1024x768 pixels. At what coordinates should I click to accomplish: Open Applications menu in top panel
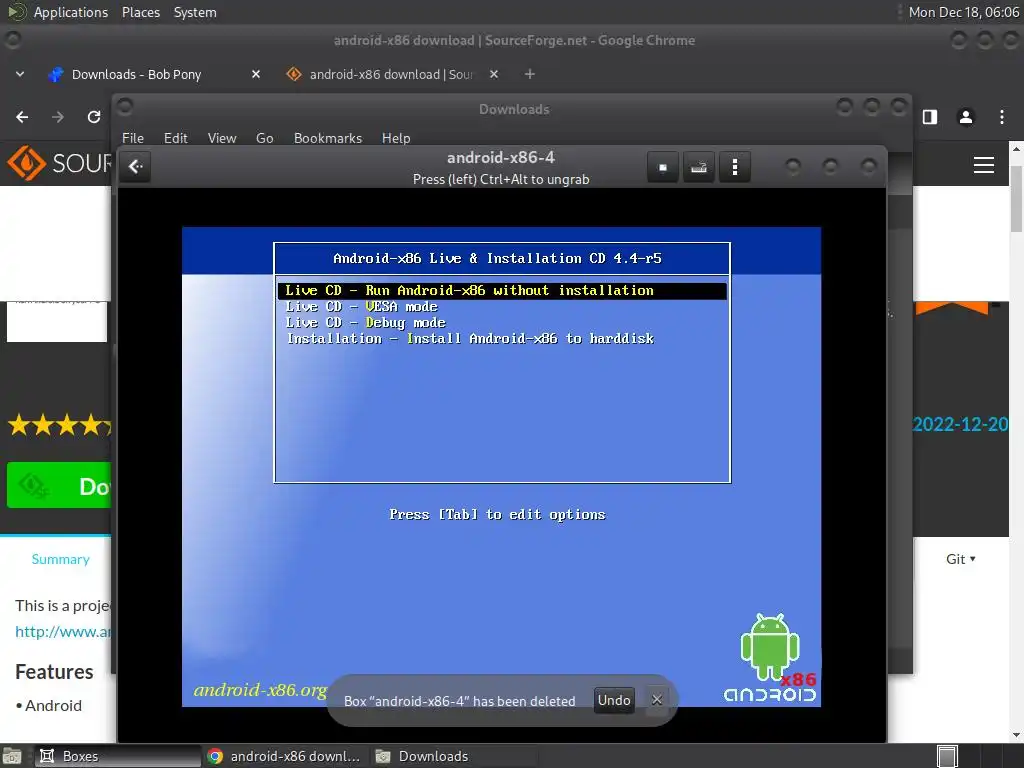71,12
